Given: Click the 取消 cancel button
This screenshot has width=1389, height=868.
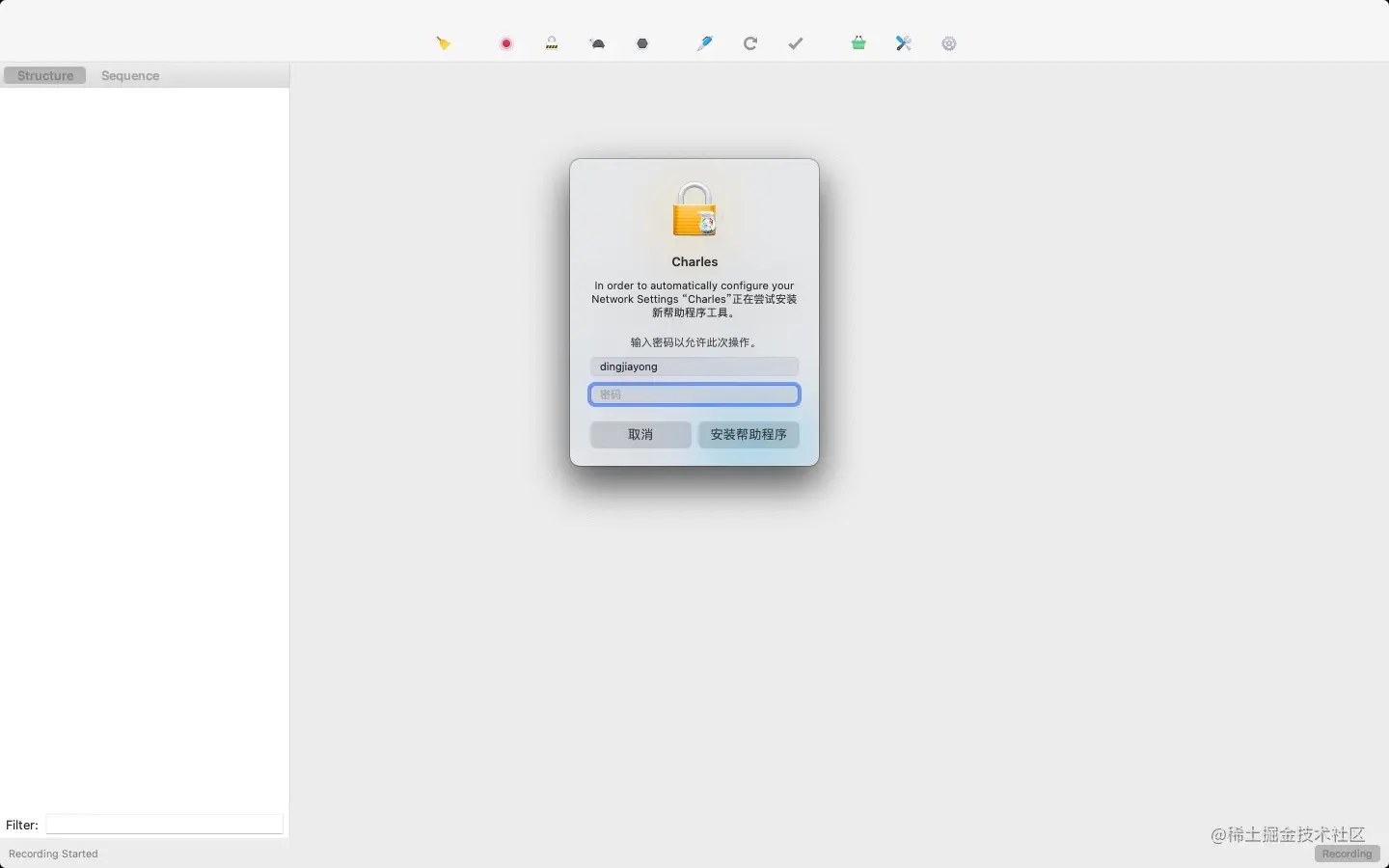Looking at the screenshot, I should pyautogui.click(x=640, y=435).
